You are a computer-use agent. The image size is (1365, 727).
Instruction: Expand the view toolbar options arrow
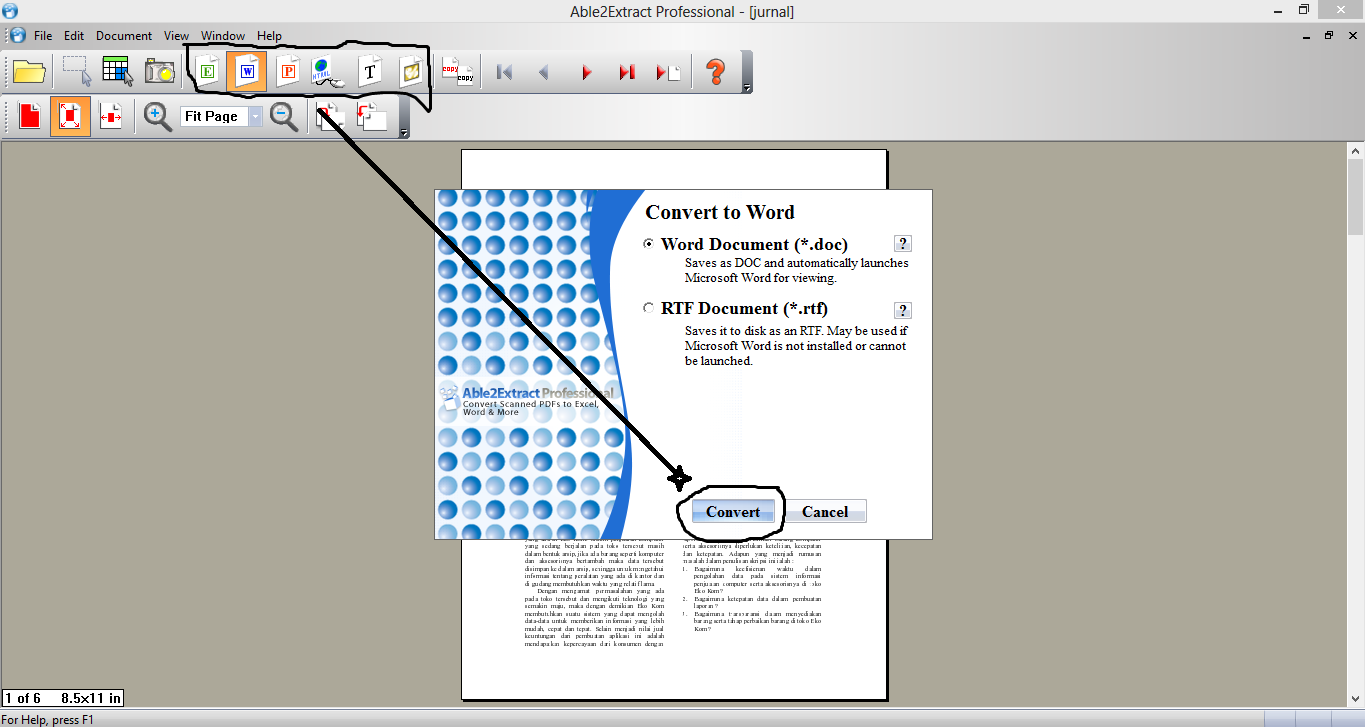pyautogui.click(x=404, y=133)
